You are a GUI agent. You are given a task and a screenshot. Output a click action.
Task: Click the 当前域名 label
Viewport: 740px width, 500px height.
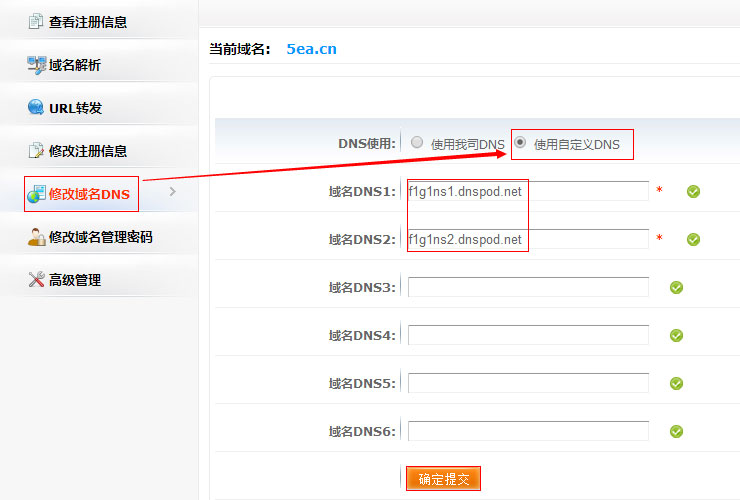click(x=240, y=49)
